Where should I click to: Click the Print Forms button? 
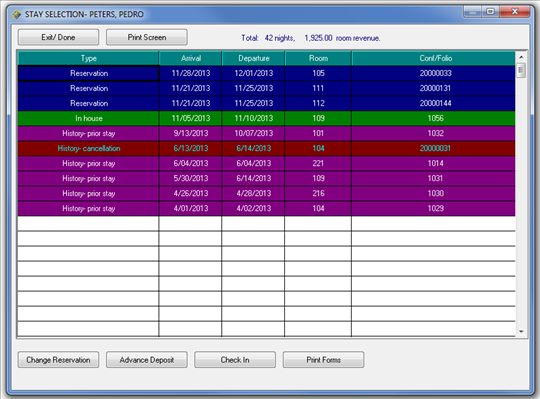pos(323,360)
